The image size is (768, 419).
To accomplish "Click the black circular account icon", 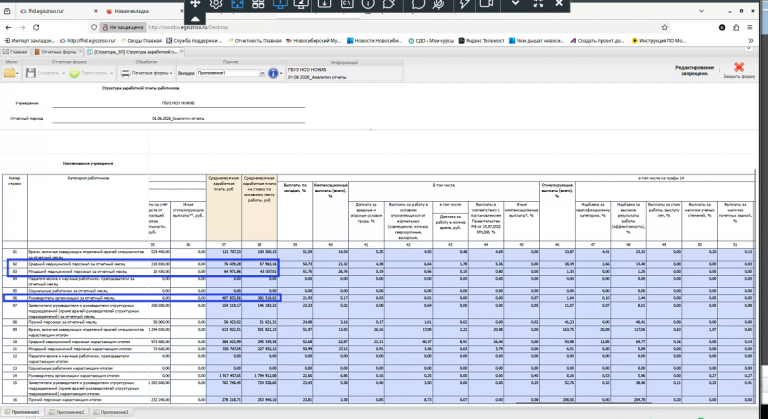I will 722,27.
